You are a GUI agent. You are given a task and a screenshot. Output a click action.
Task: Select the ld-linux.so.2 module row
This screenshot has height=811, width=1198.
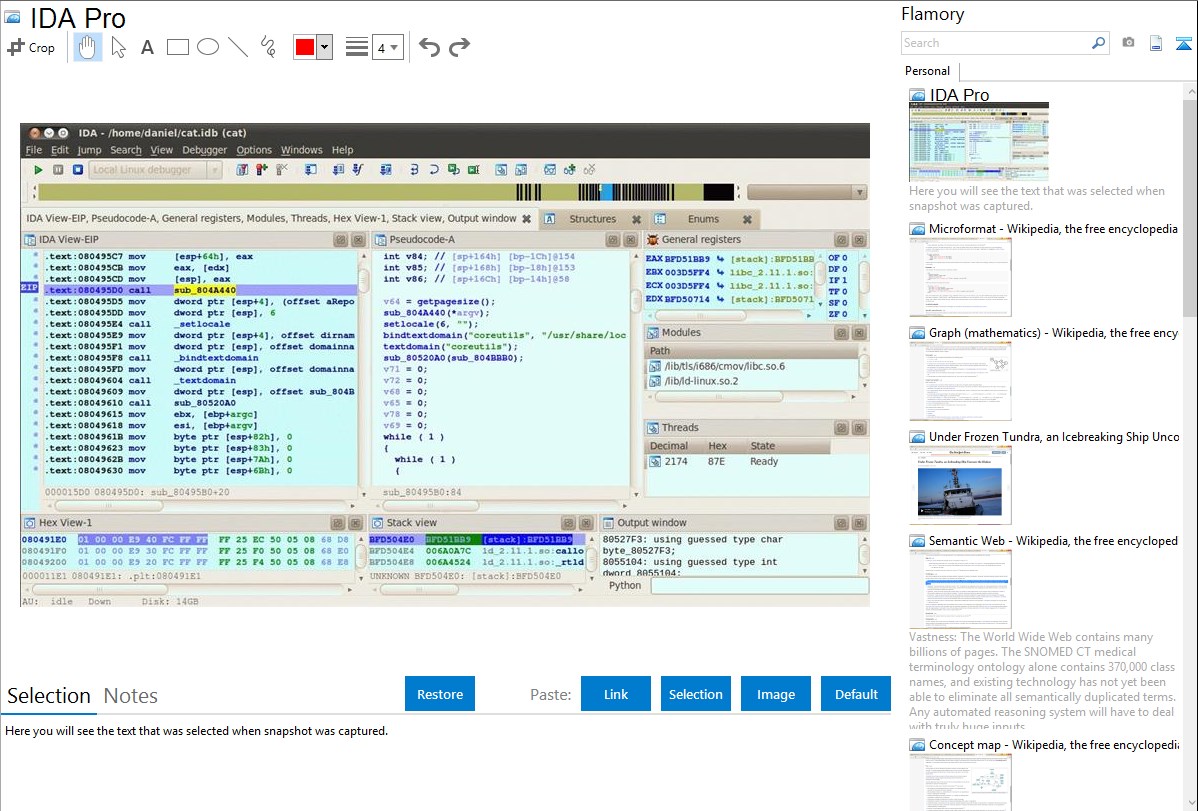tap(752, 381)
